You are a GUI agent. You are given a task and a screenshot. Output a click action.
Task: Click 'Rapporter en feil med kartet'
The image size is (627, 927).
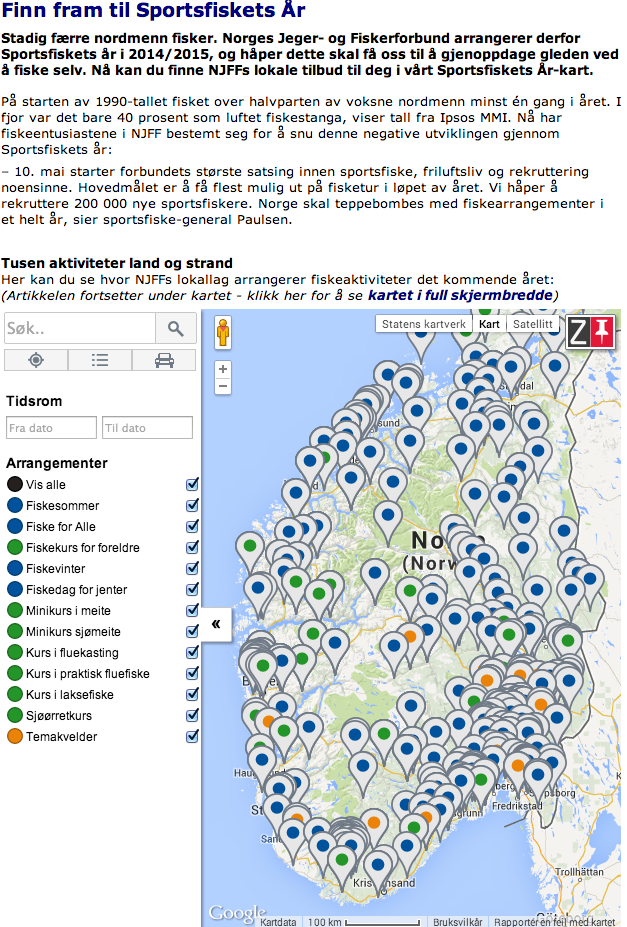point(554,922)
